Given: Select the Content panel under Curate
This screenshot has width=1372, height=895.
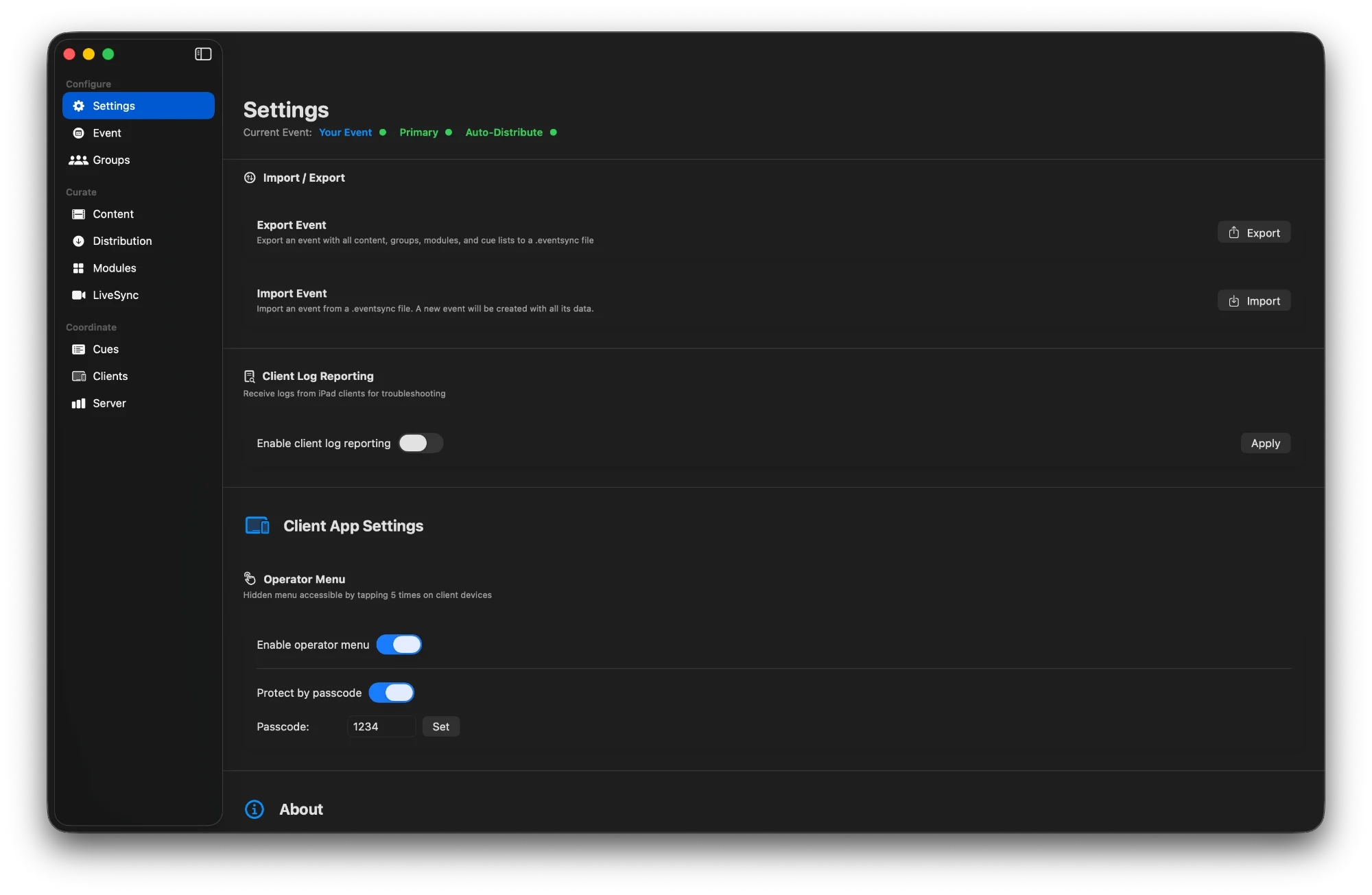Looking at the screenshot, I should (113, 214).
